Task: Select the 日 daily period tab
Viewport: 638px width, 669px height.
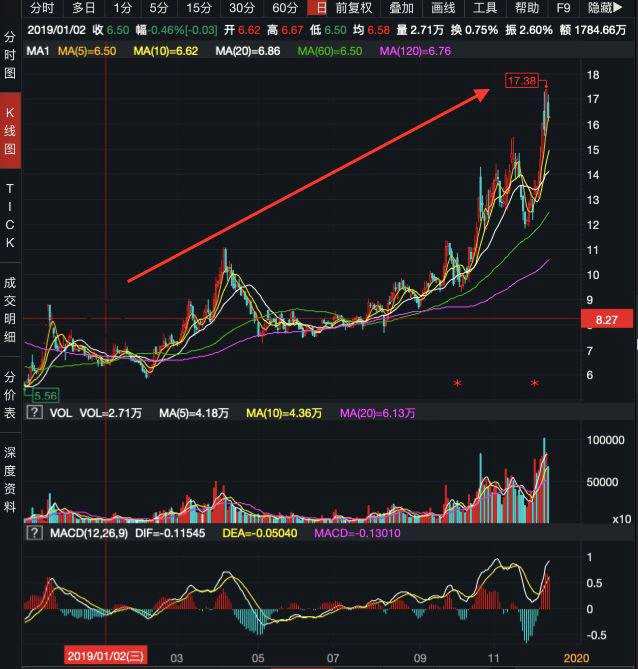Action: pos(320,8)
